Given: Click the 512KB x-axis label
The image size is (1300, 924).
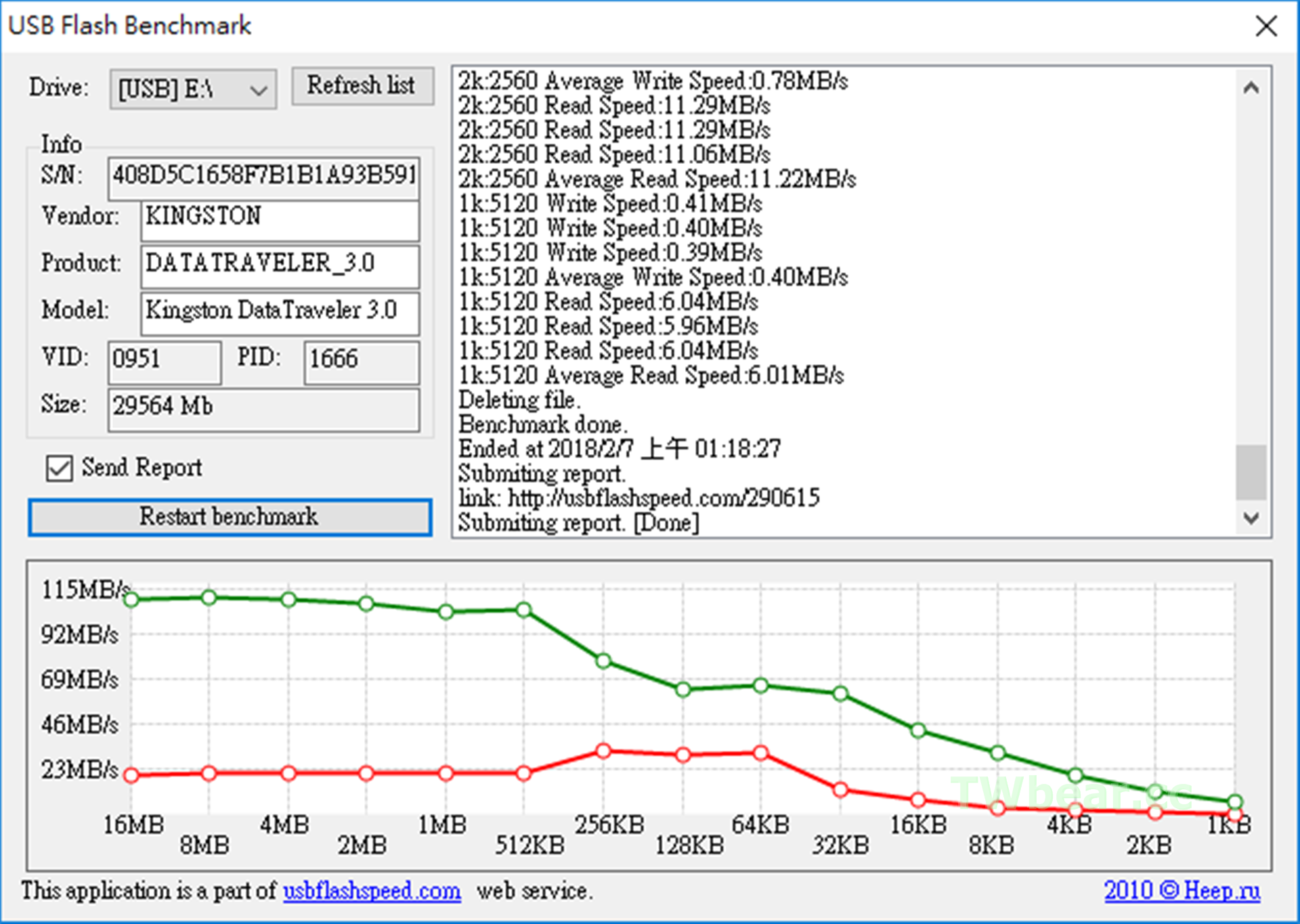Looking at the screenshot, I should [x=529, y=845].
